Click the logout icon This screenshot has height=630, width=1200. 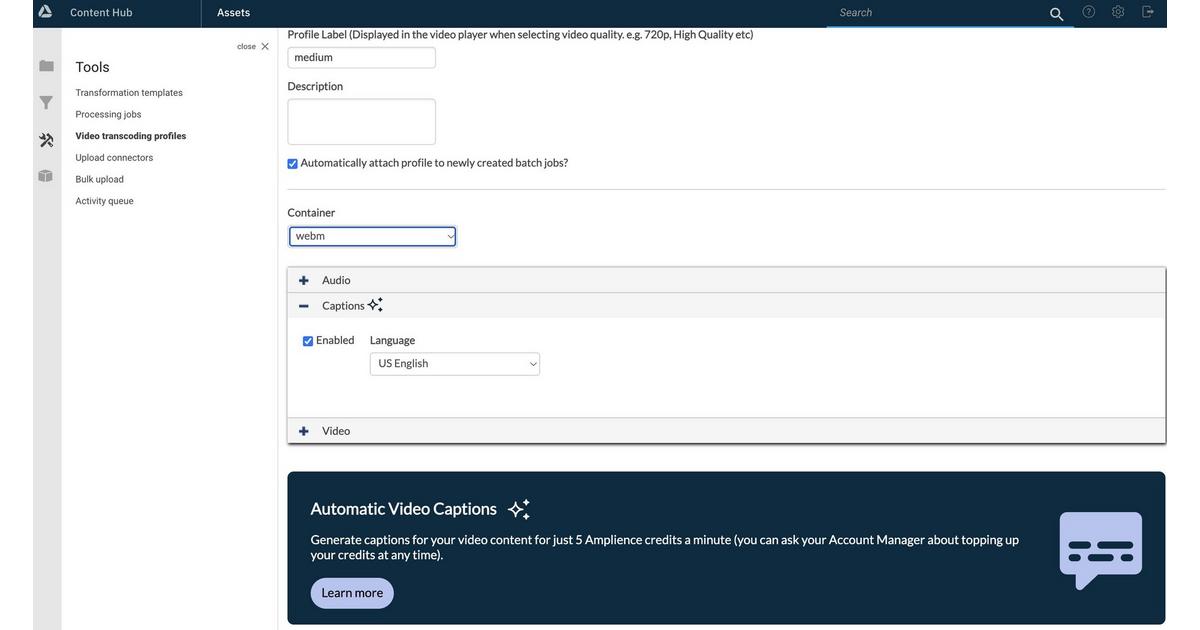click(1148, 12)
